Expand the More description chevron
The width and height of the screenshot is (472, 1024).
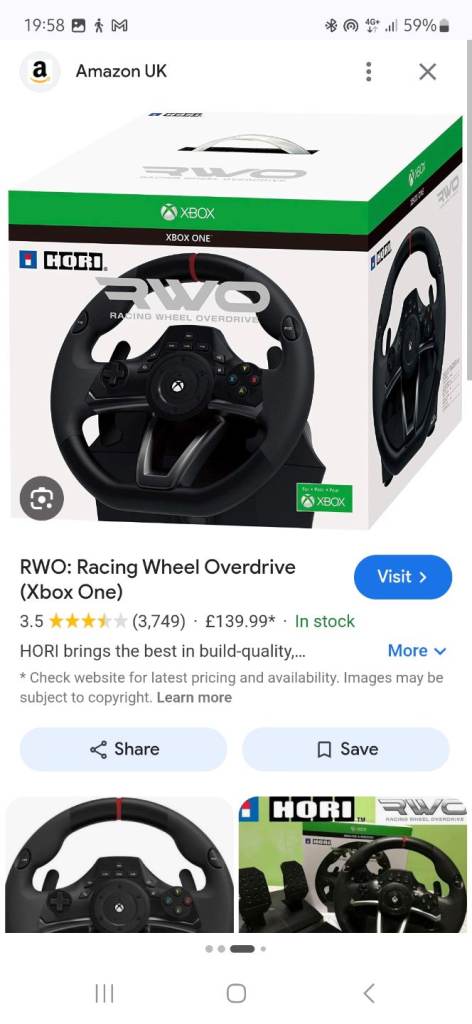pyautogui.click(x=417, y=651)
